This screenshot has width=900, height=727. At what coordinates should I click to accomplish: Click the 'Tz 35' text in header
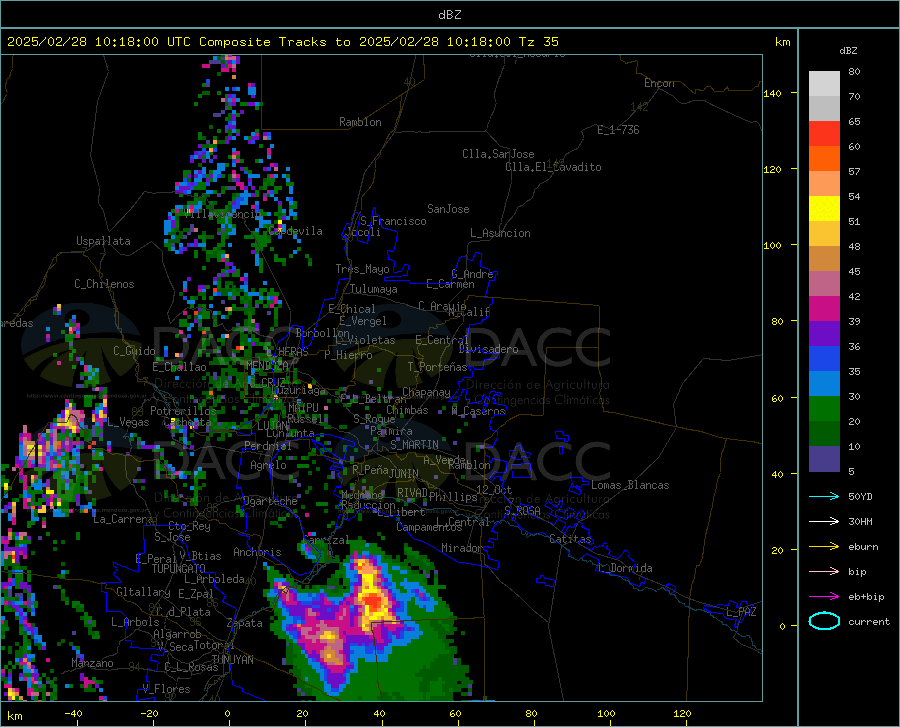539,42
